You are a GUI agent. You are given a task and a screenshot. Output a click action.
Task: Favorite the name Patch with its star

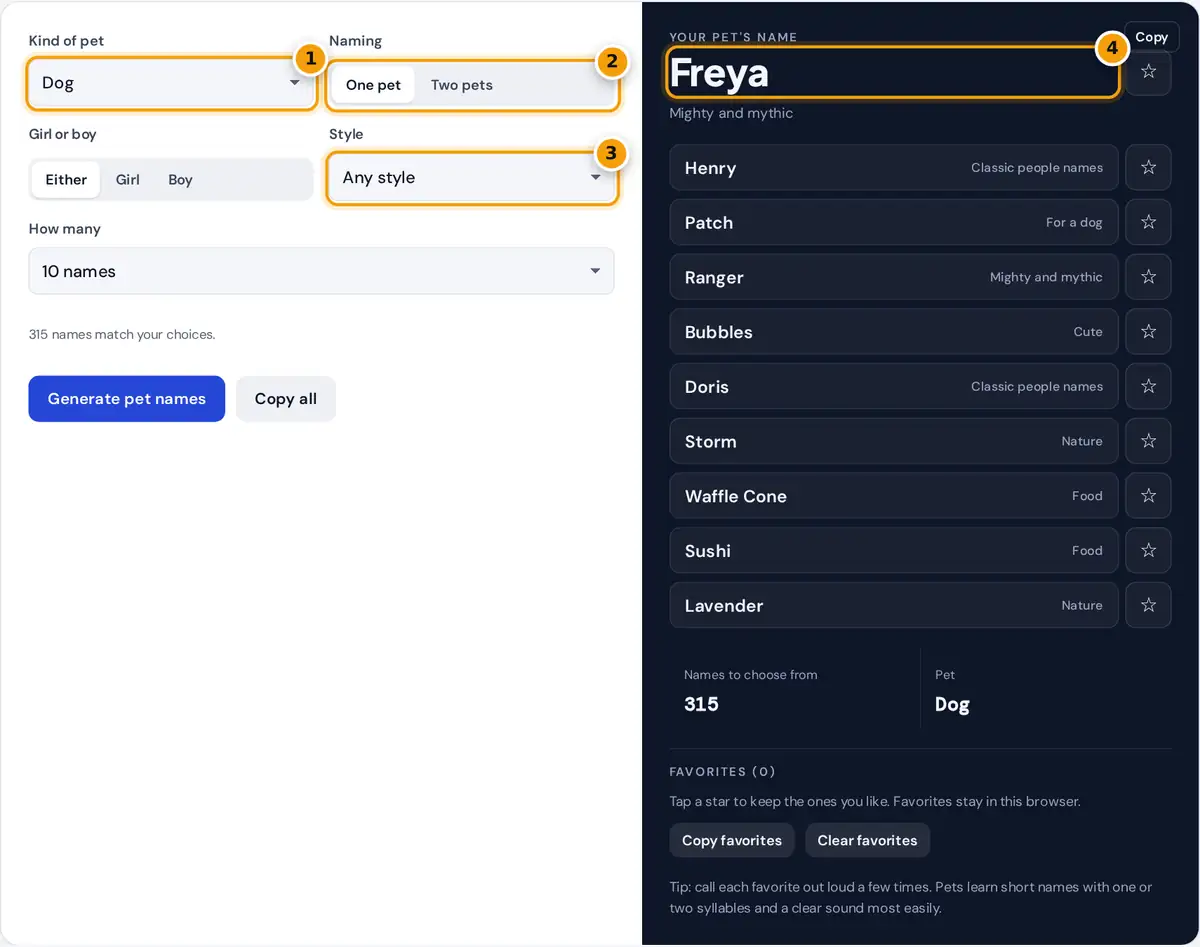tap(1148, 222)
